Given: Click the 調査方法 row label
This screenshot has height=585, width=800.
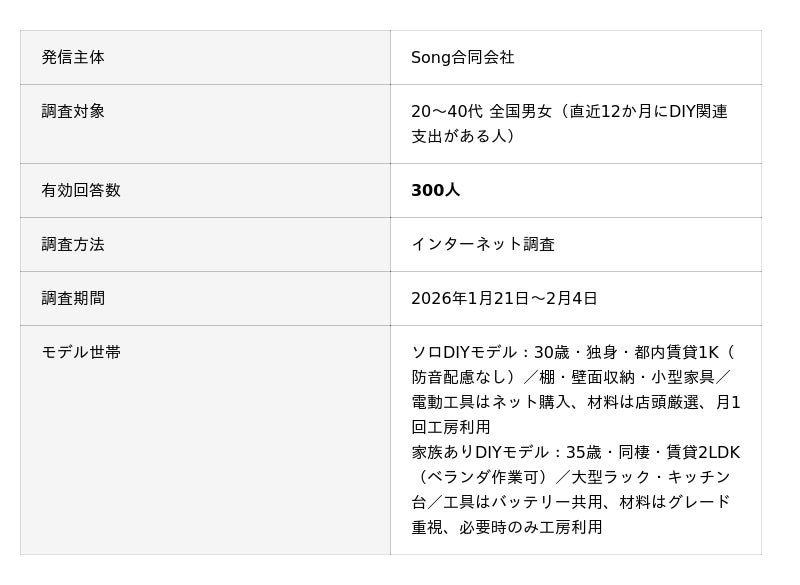Looking at the screenshot, I should pyautogui.click(x=73, y=245).
